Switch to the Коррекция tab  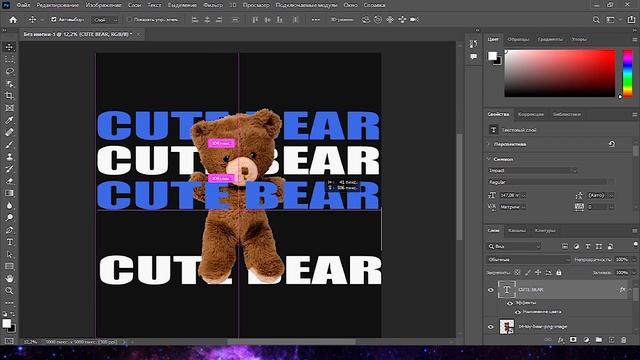(531, 115)
